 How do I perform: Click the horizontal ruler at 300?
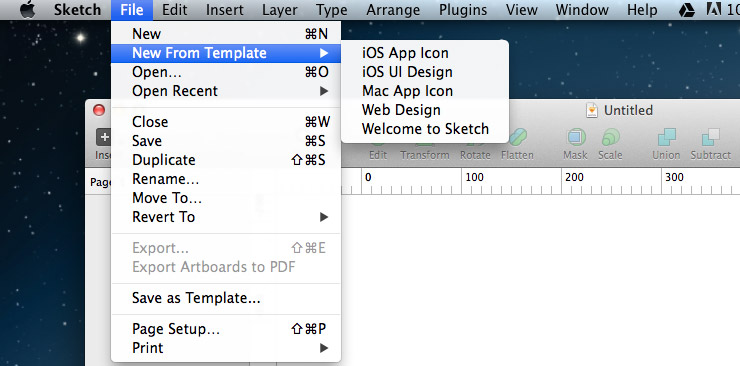(x=674, y=177)
